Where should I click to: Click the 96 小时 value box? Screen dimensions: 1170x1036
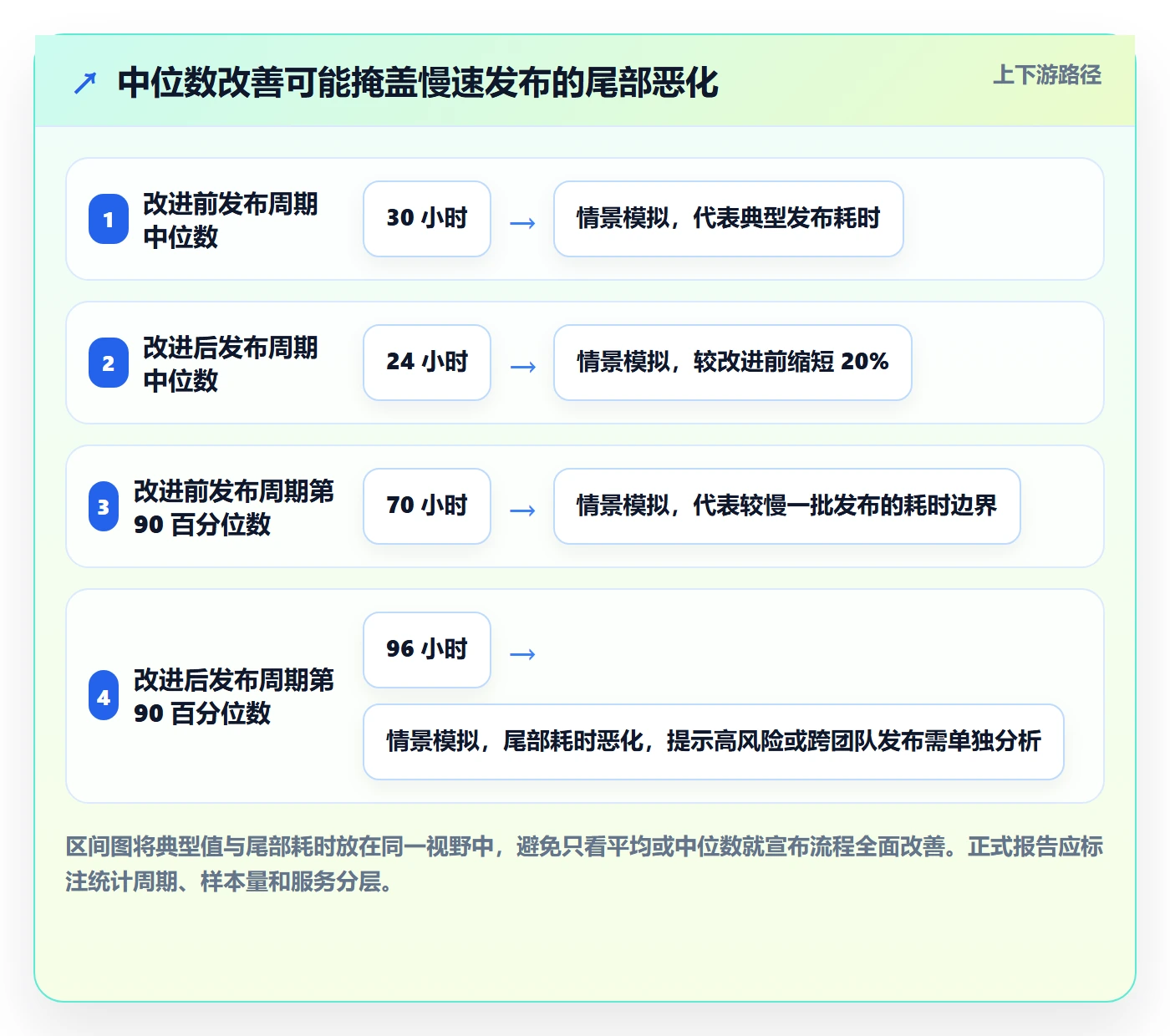pos(427,650)
